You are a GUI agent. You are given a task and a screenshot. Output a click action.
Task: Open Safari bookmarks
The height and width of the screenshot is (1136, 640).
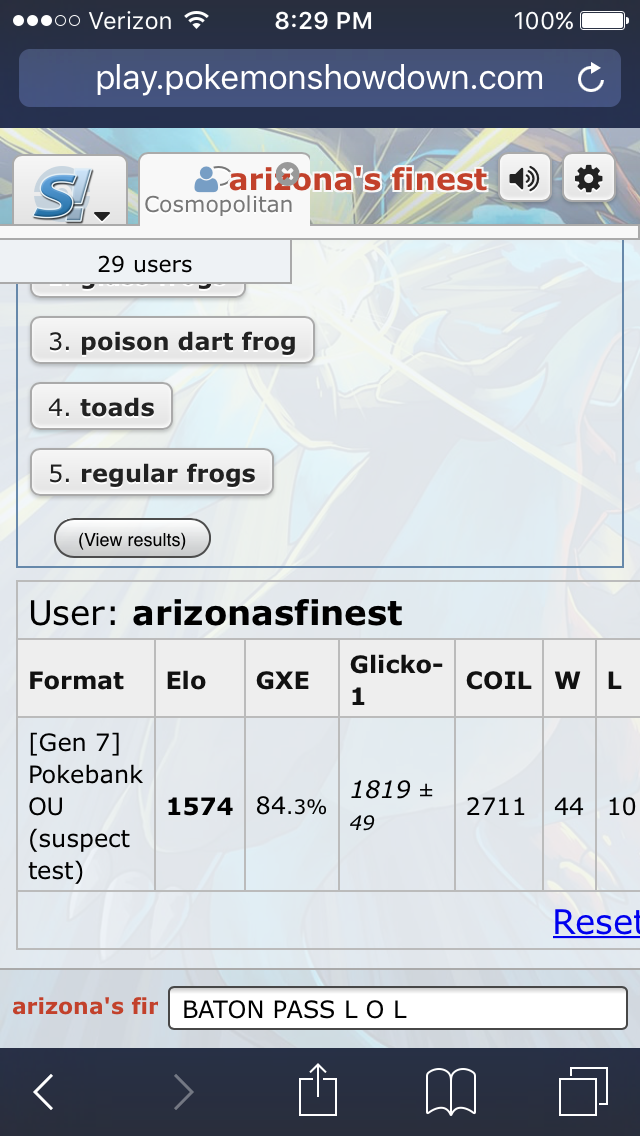click(x=450, y=1092)
